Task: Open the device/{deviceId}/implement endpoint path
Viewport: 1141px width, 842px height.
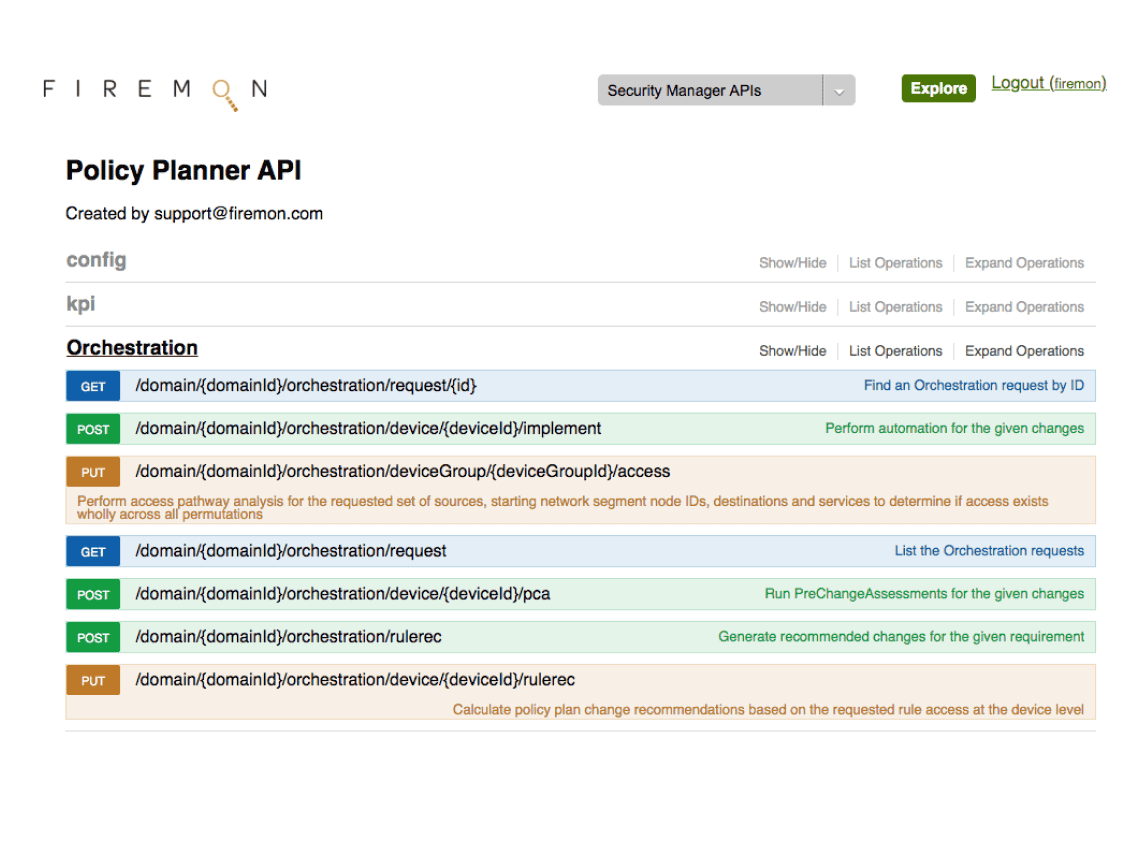Action: 368,429
